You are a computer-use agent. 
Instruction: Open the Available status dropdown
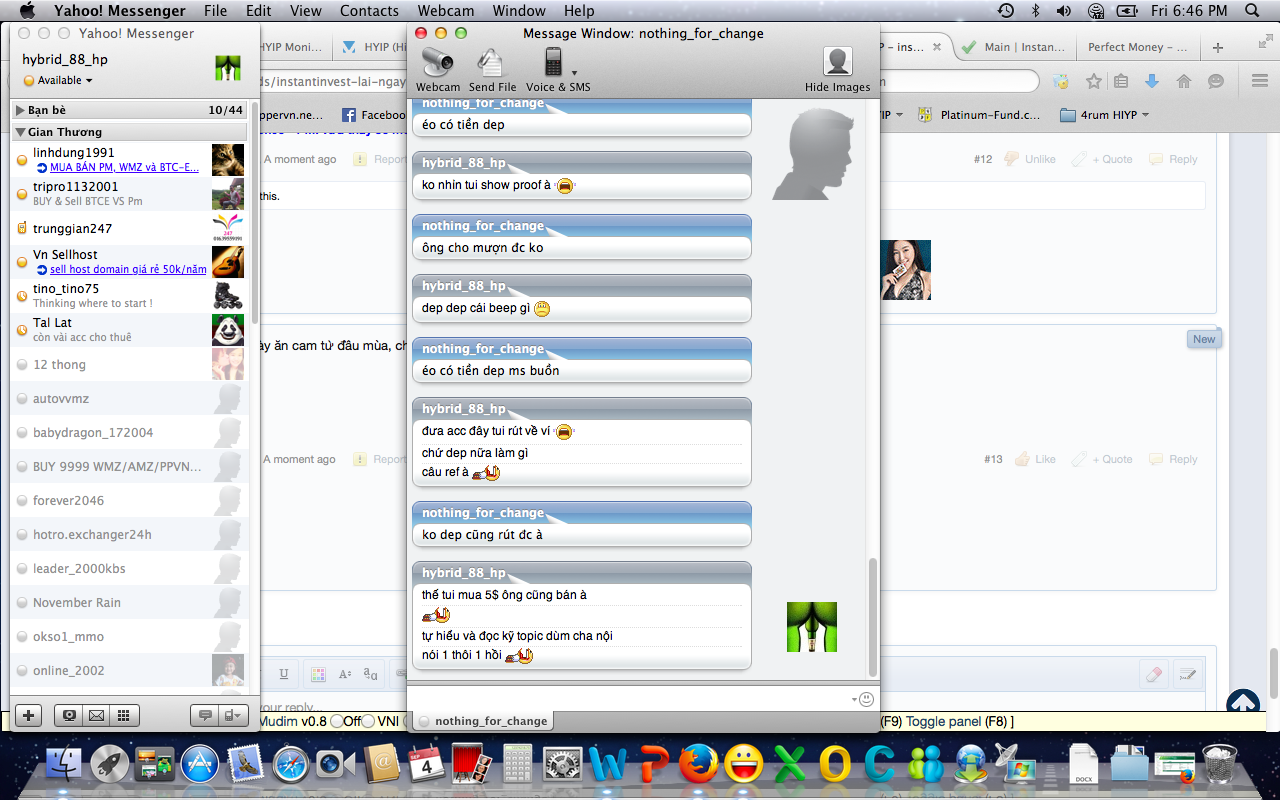(58, 80)
